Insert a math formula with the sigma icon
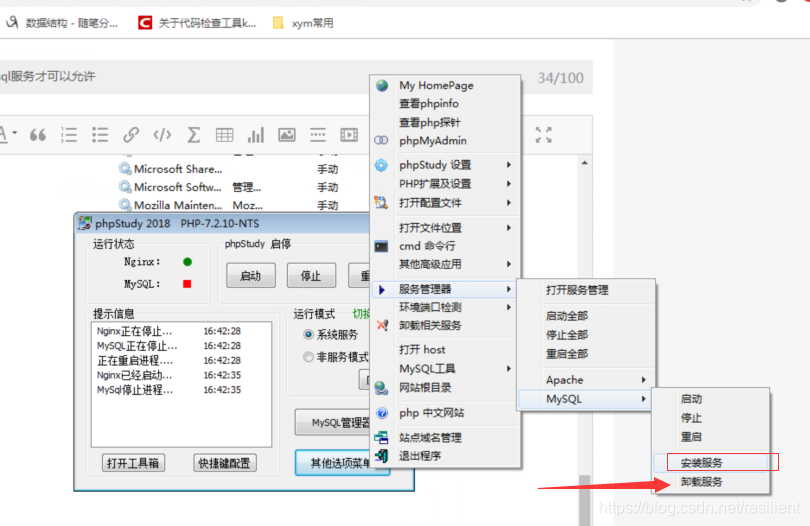 point(193,135)
